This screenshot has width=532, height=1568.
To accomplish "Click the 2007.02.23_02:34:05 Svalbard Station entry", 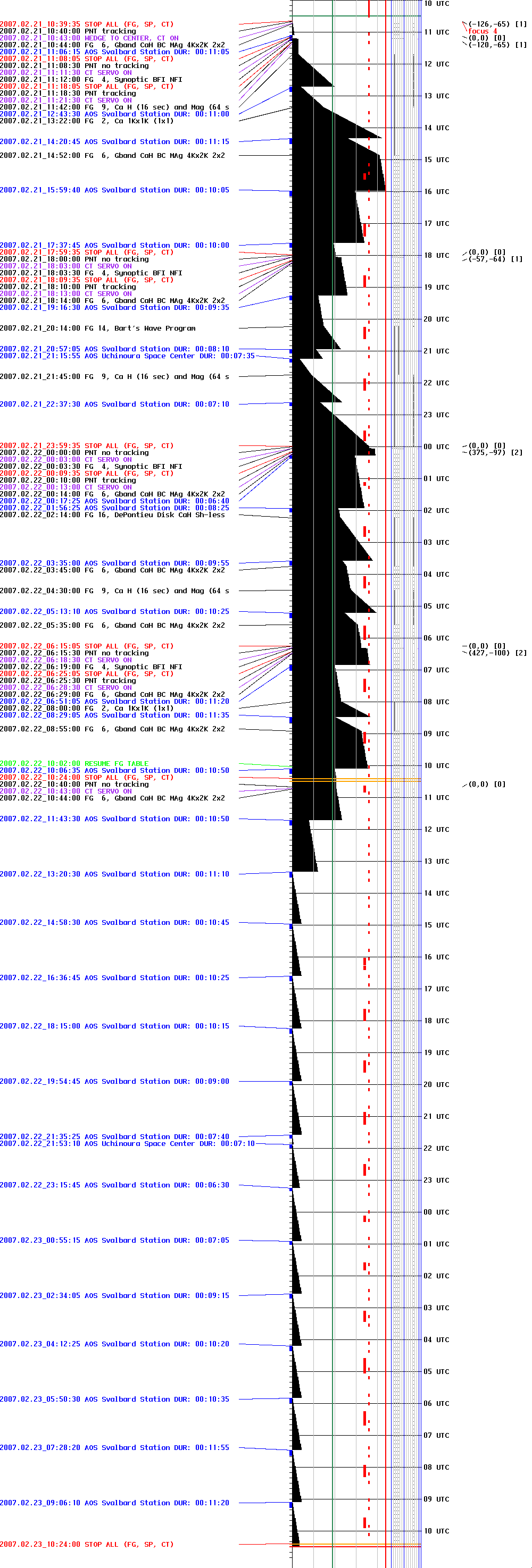I will (114, 1295).
